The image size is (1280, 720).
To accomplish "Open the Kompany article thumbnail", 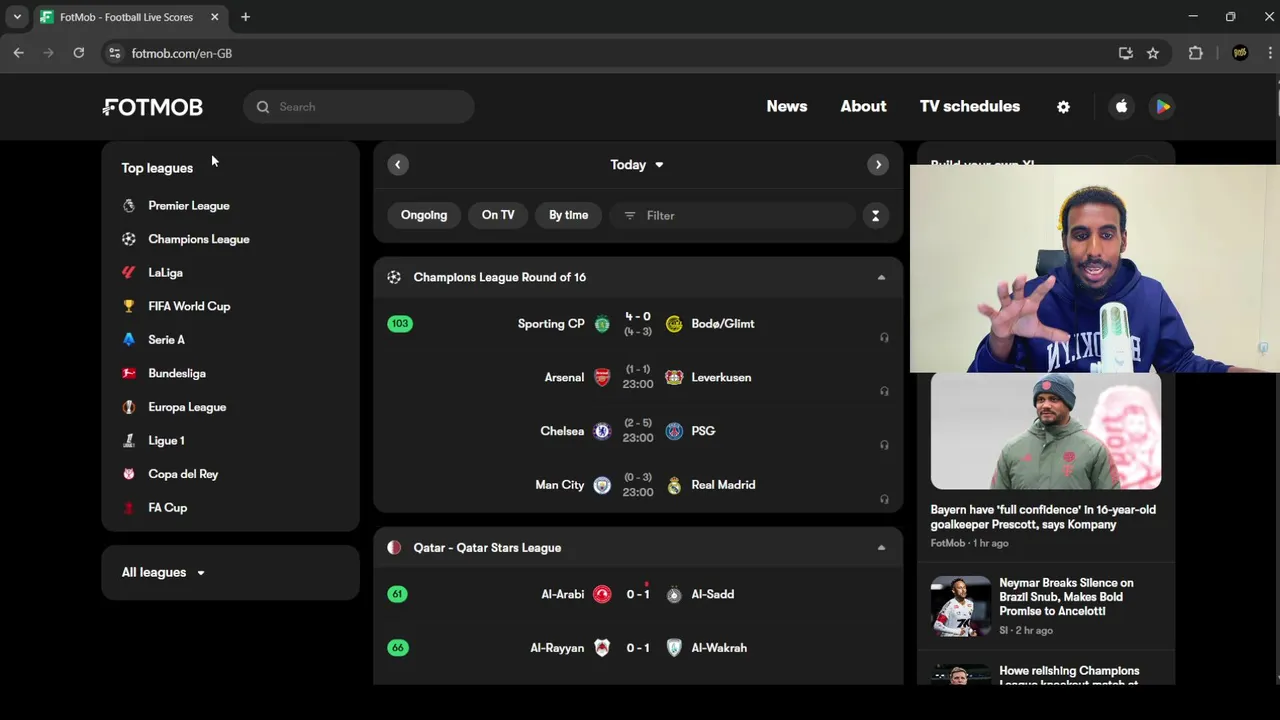I will 1046,431.
